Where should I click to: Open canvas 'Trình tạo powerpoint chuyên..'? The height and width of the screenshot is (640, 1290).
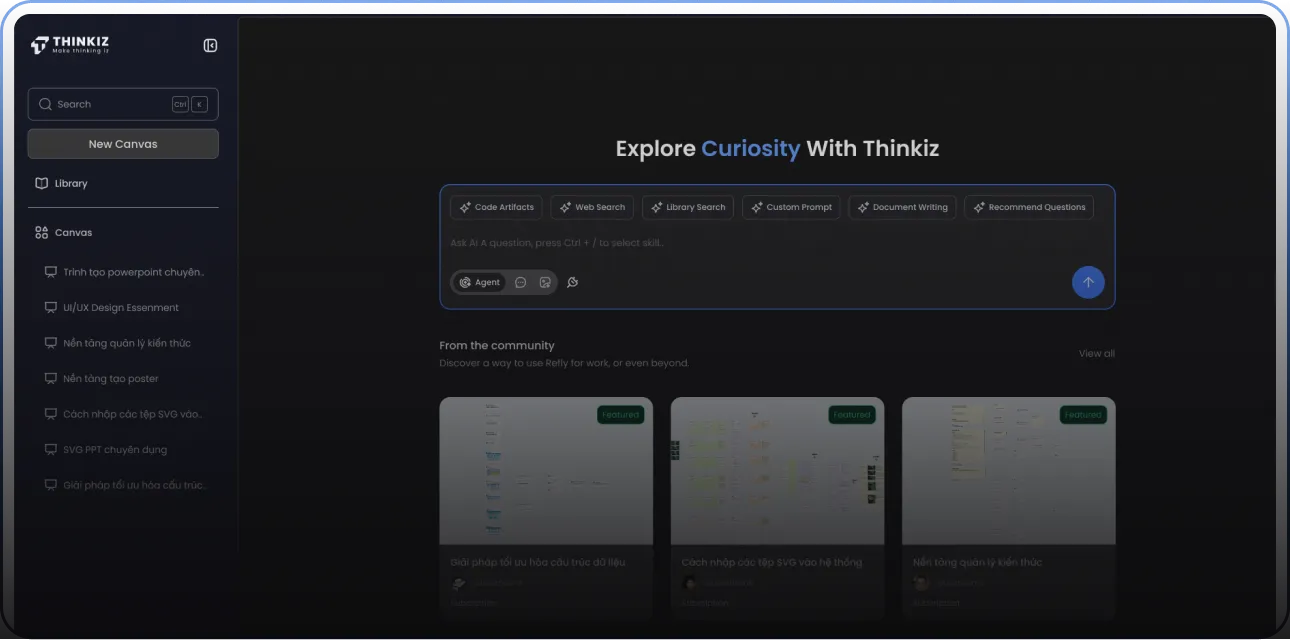coord(126,272)
